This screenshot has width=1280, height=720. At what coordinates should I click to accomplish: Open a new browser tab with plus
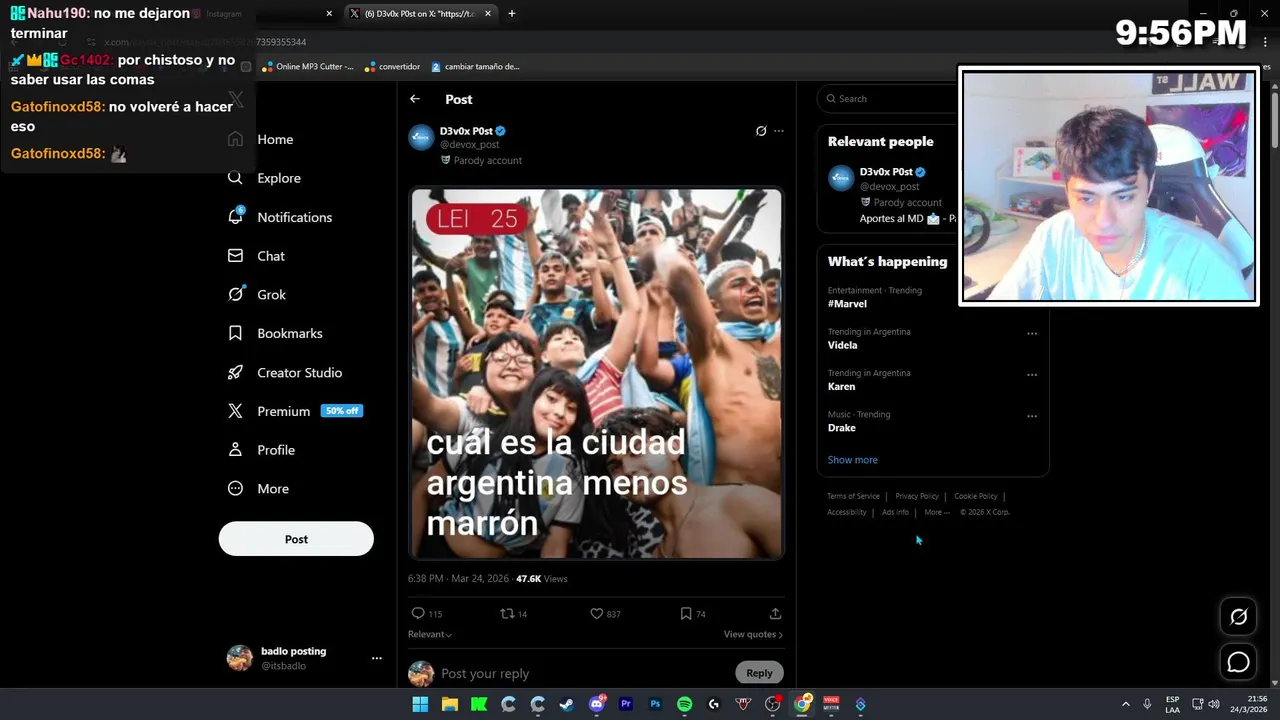[511, 14]
